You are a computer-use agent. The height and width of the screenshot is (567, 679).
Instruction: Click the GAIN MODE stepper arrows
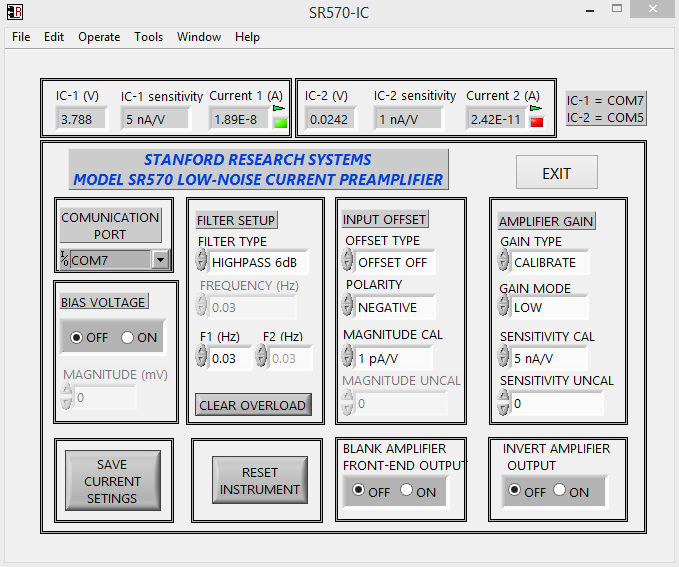pos(503,305)
